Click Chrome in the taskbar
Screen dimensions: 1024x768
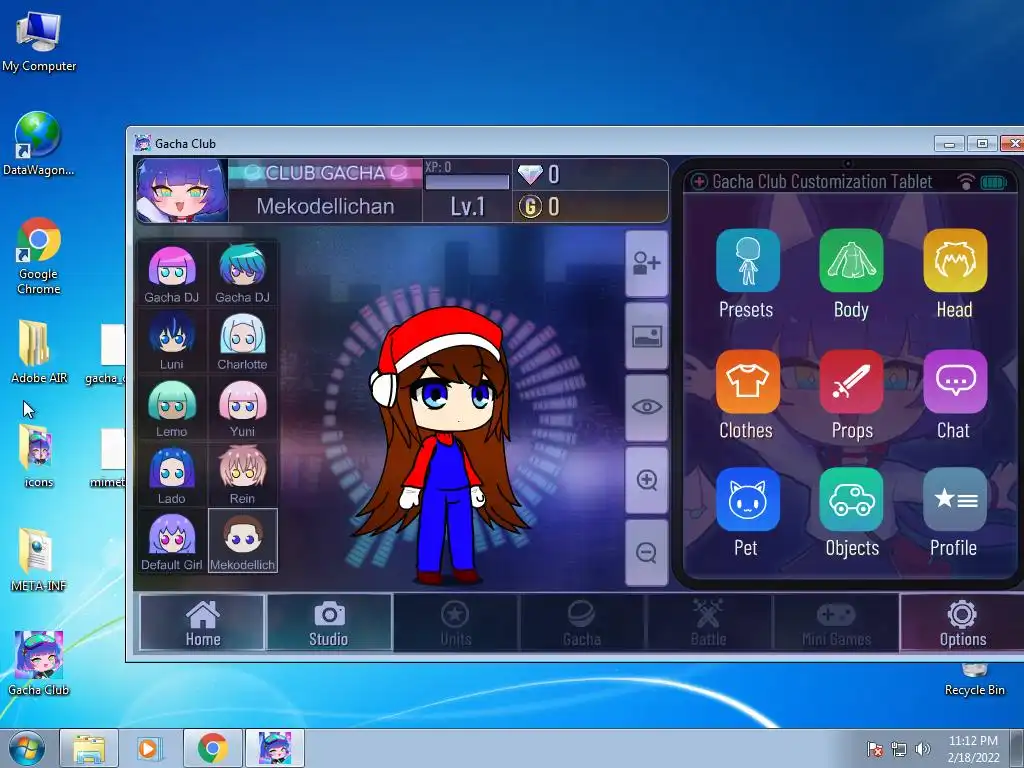pos(212,748)
